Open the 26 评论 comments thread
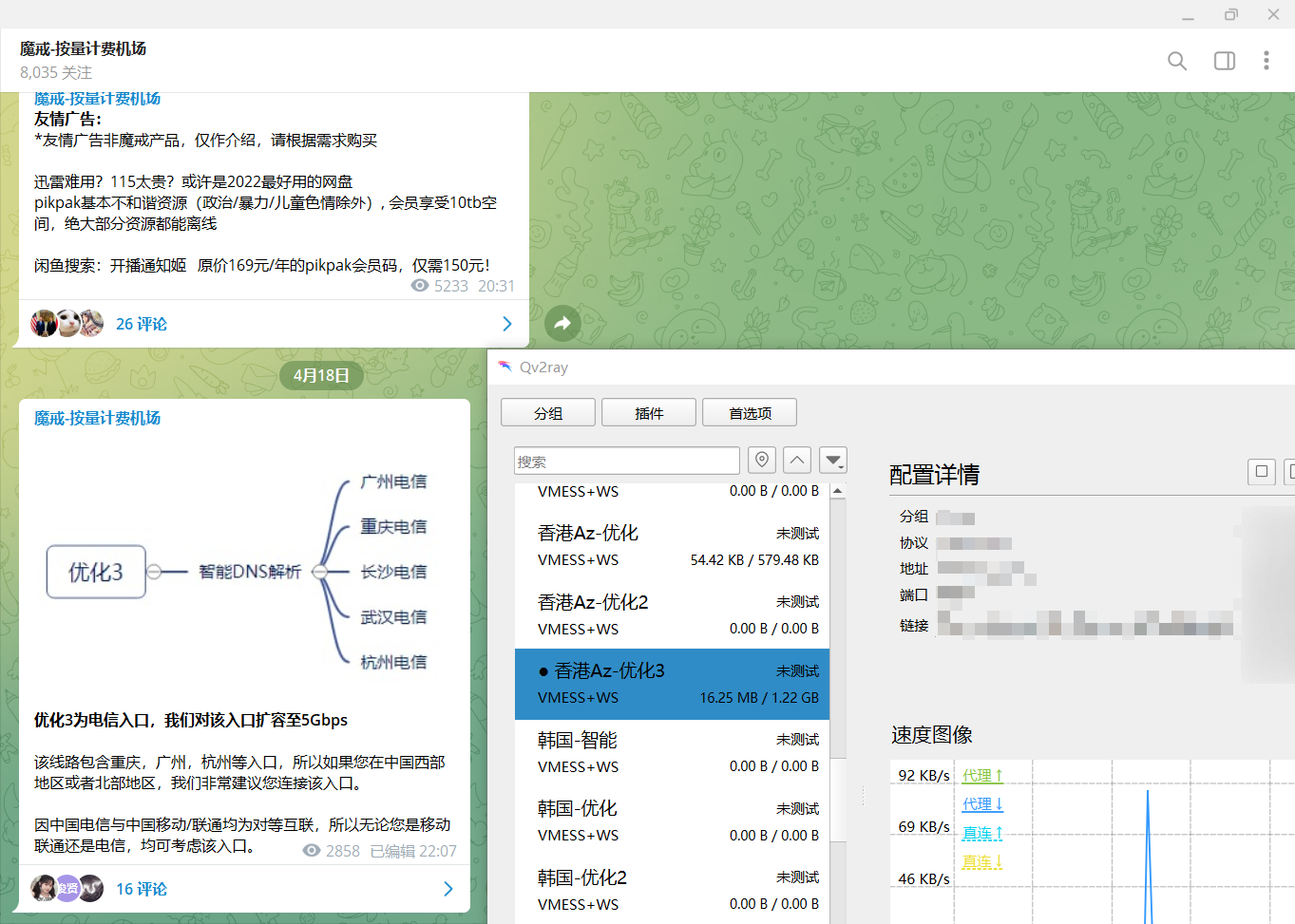 (x=142, y=324)
